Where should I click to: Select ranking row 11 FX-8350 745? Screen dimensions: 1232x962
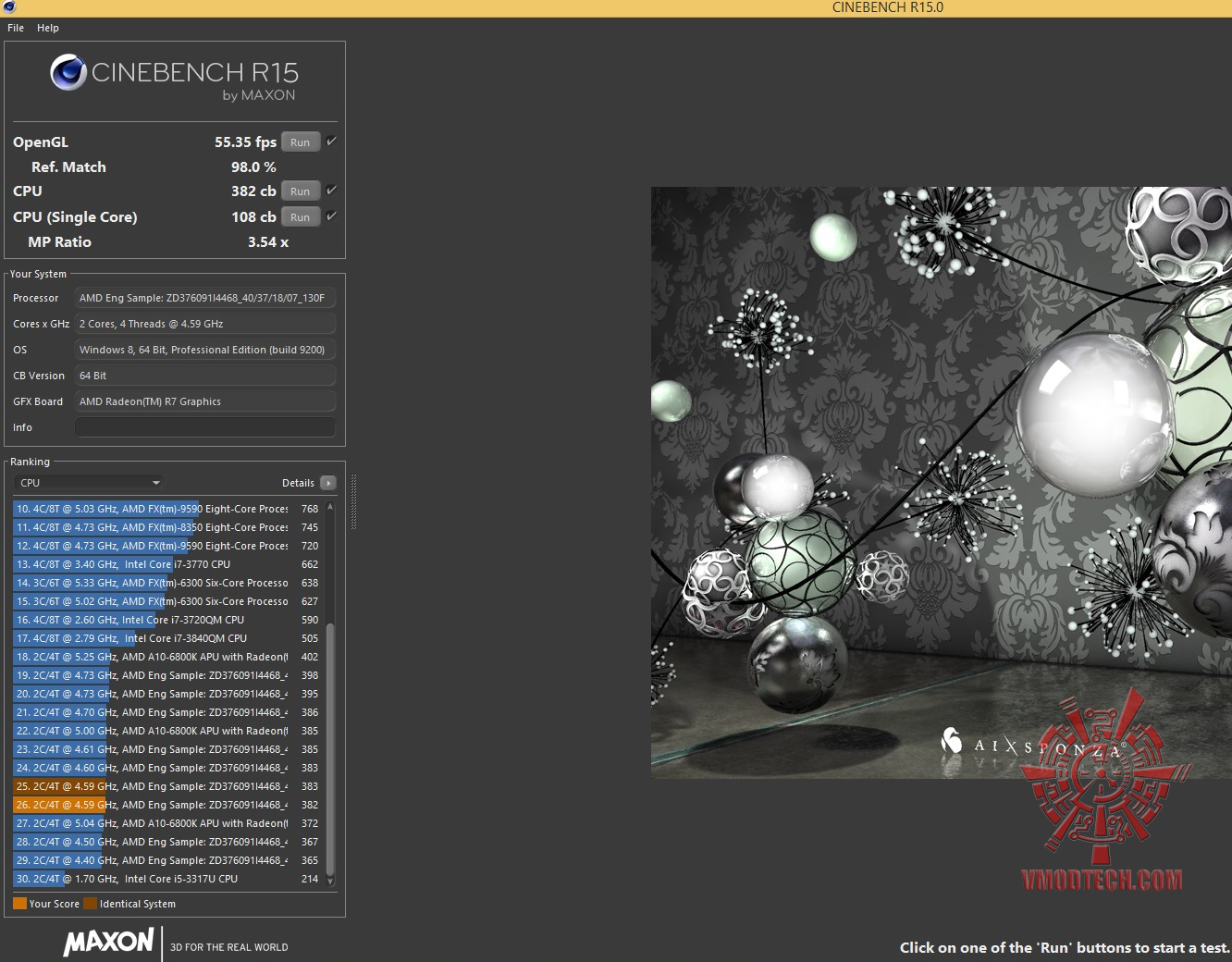167,527
